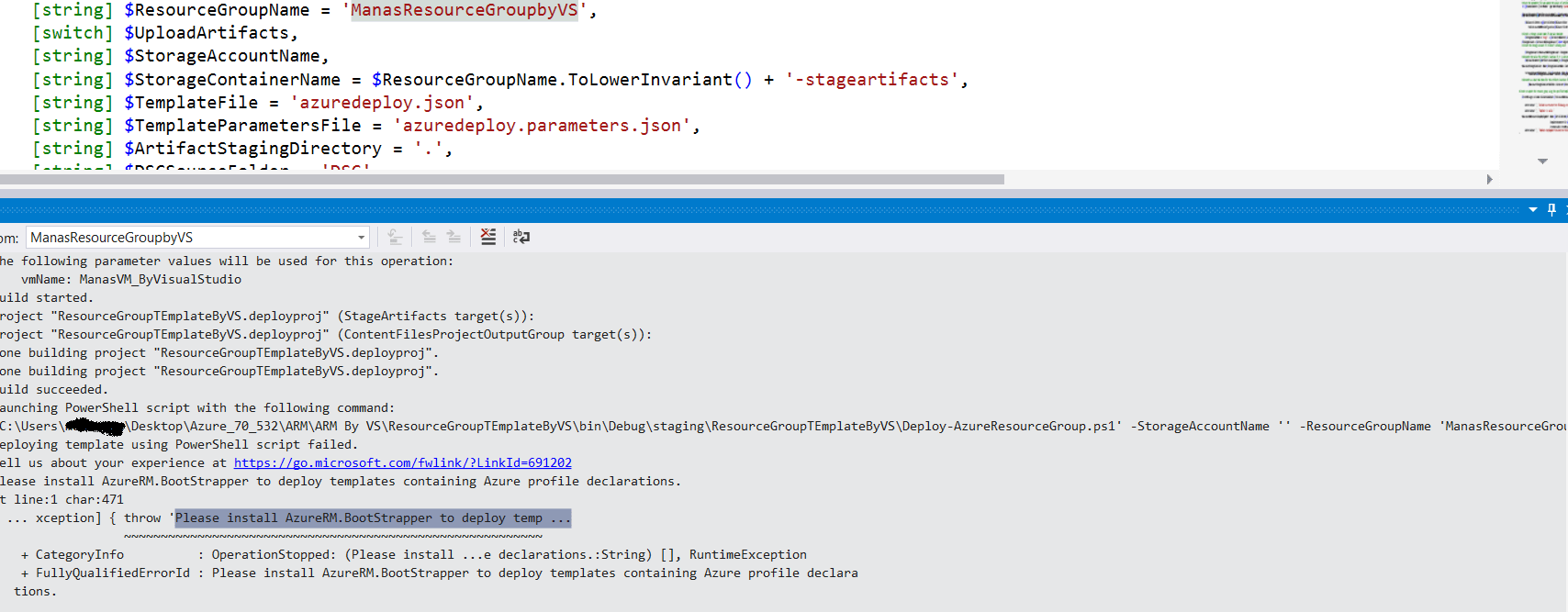Click the '(ContentFilesProjectOutputGroup target(s))' output line
1568x612 pixels.
pos(326,335)
